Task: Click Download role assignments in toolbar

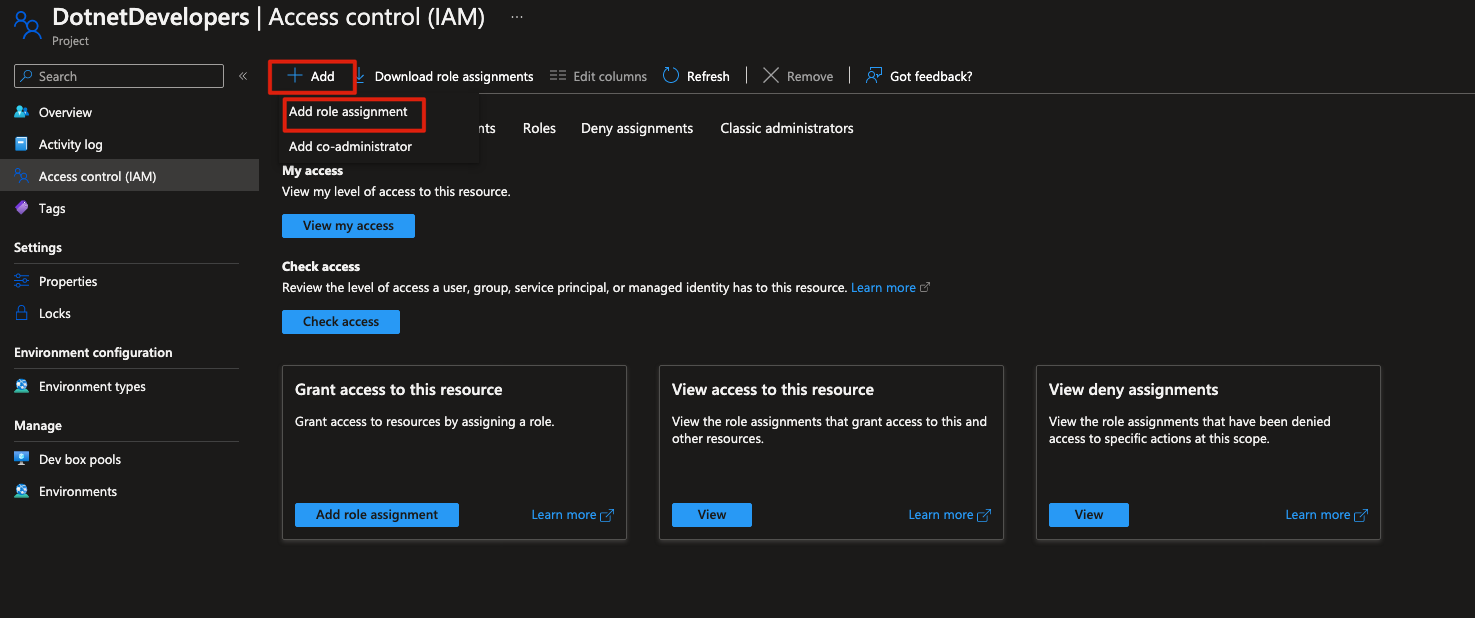Action: [x=453, y=76]
